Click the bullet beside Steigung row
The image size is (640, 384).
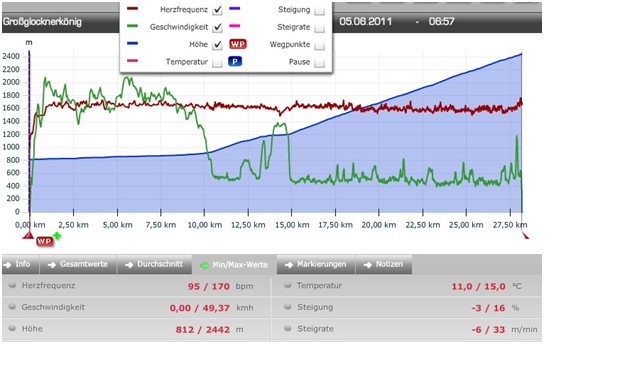(287, 307)
